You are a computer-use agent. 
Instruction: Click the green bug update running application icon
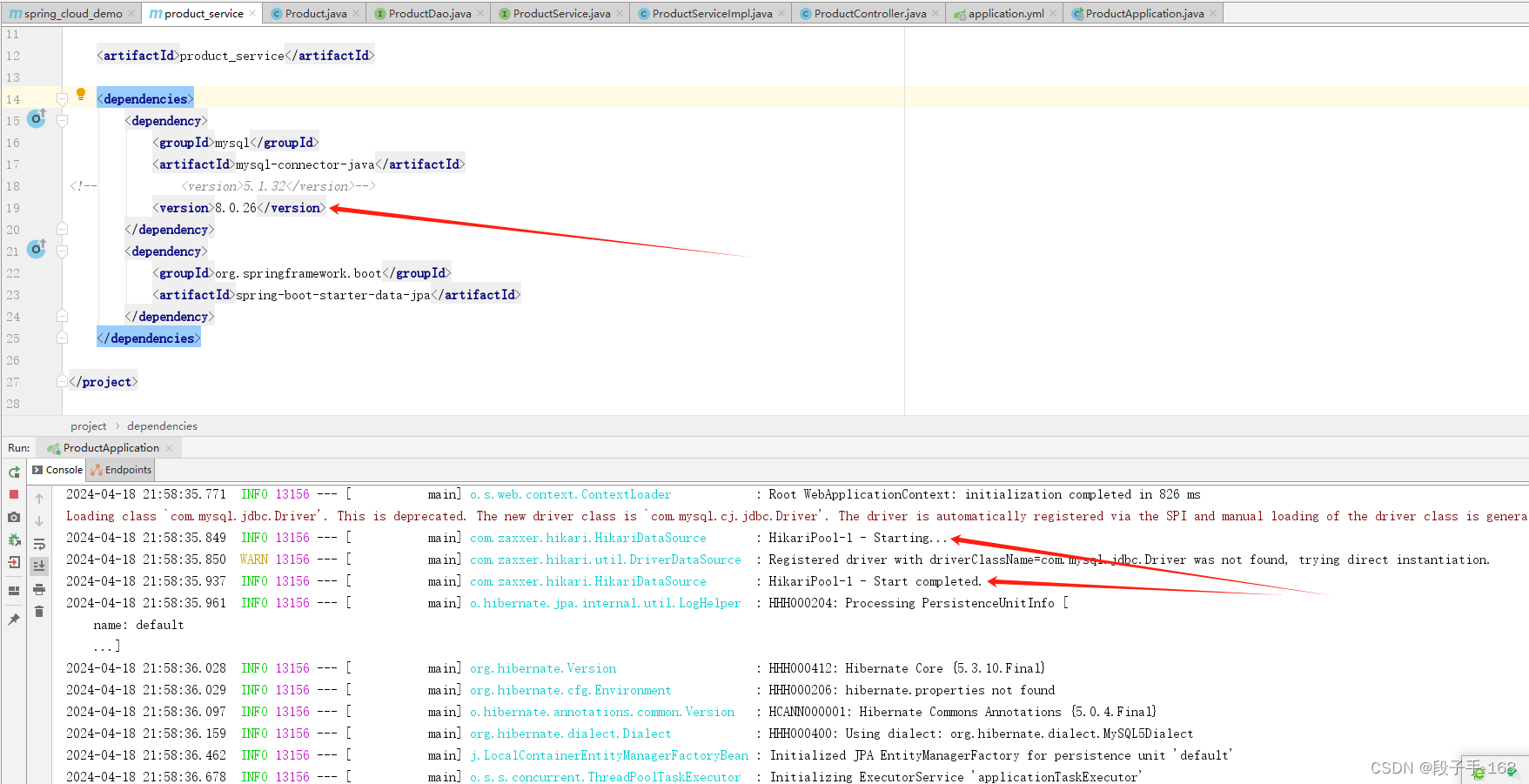pos(14,539)
